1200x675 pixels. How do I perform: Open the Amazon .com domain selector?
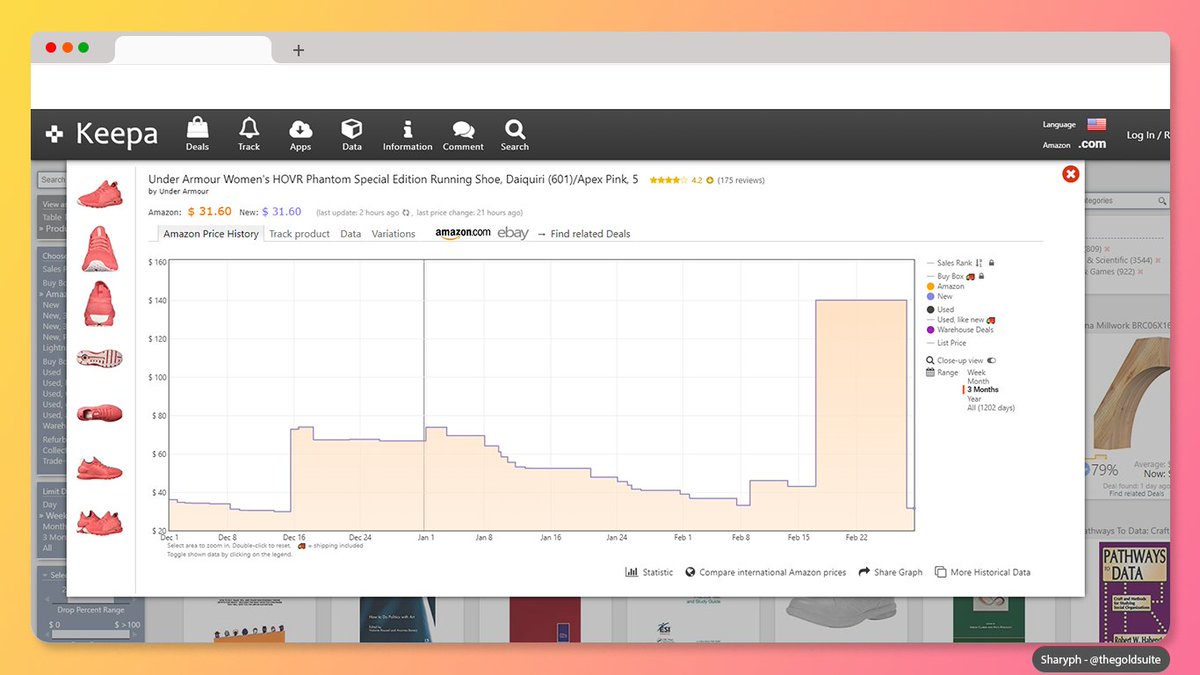click(1092, 143)
